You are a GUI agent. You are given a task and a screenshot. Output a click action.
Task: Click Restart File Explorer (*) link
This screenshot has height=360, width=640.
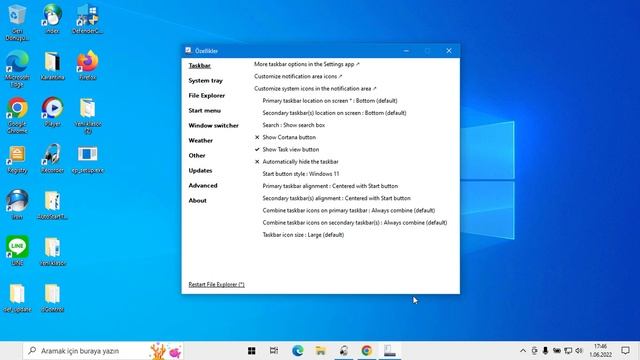[x=216, y=284]
